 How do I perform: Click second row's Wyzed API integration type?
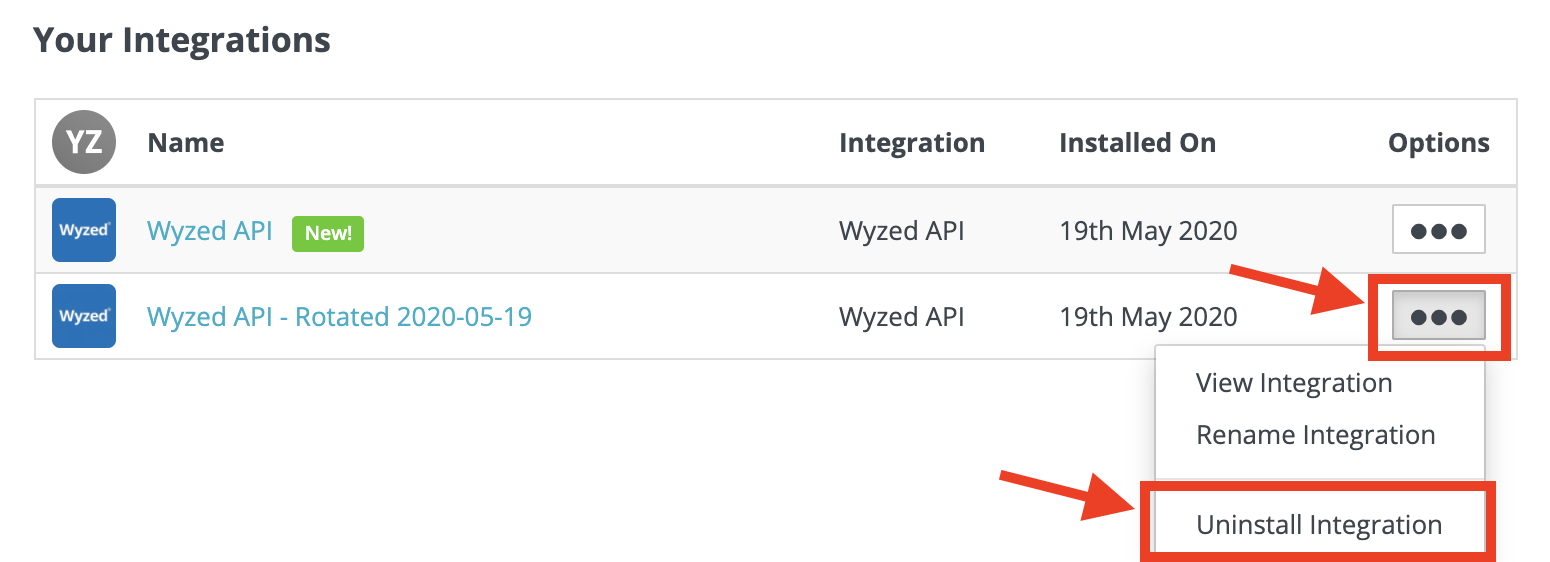click(901, 317)
